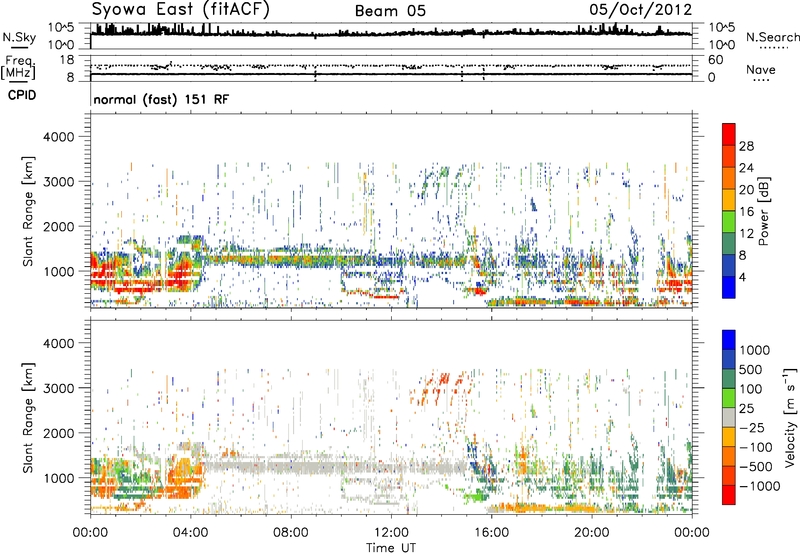Click the power panel 'Slant Range [km]' label

(x=28, y=211)
